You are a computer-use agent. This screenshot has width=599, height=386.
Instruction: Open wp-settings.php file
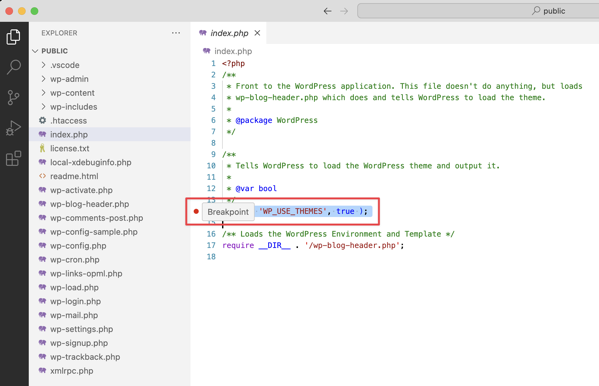110,329
